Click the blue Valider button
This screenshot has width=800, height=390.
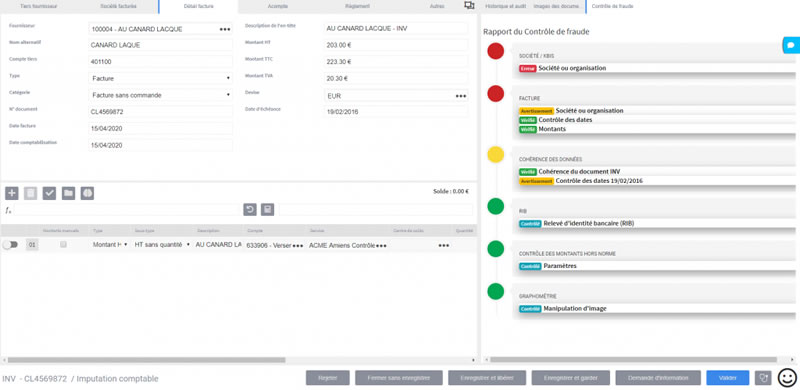[x=728, y=378]
